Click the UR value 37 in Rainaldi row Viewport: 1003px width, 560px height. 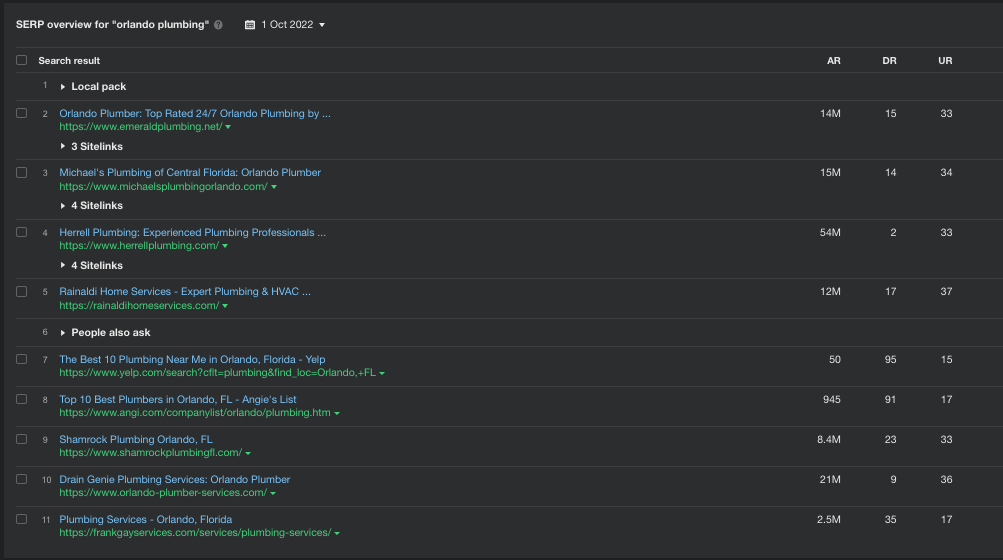click(946, 292)
